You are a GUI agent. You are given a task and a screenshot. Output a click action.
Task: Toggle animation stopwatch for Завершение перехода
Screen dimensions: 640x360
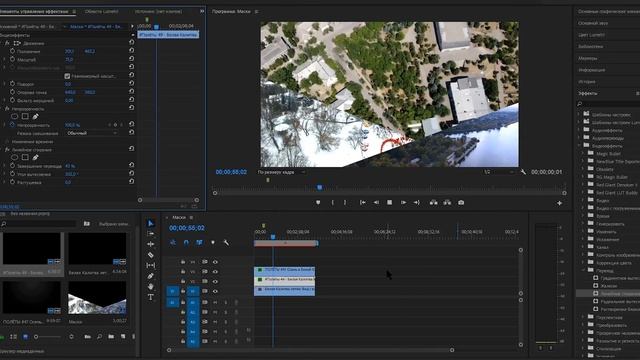(x=13, y=166)
